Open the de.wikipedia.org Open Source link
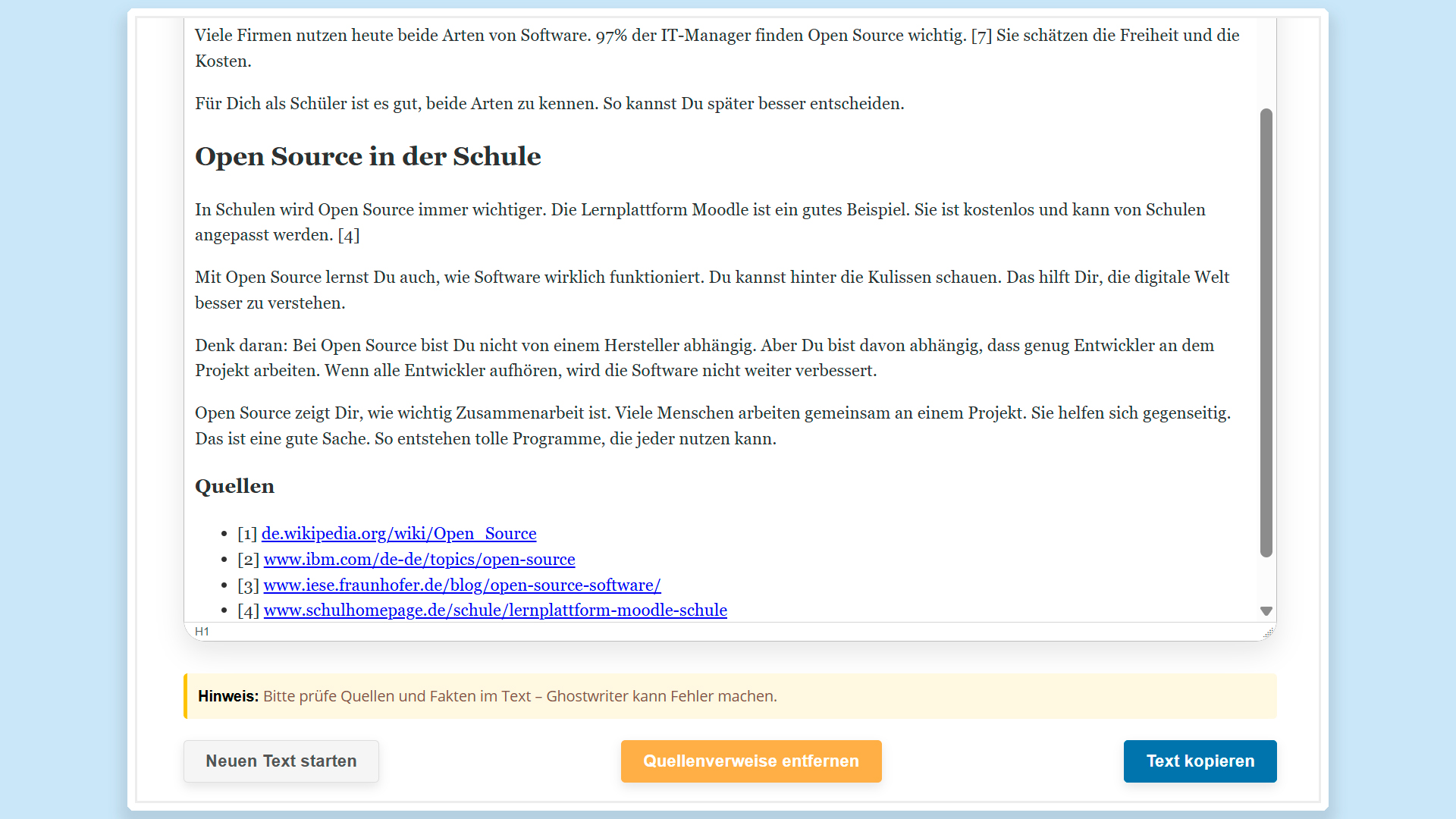The image size is (1456, 819). 399,534
